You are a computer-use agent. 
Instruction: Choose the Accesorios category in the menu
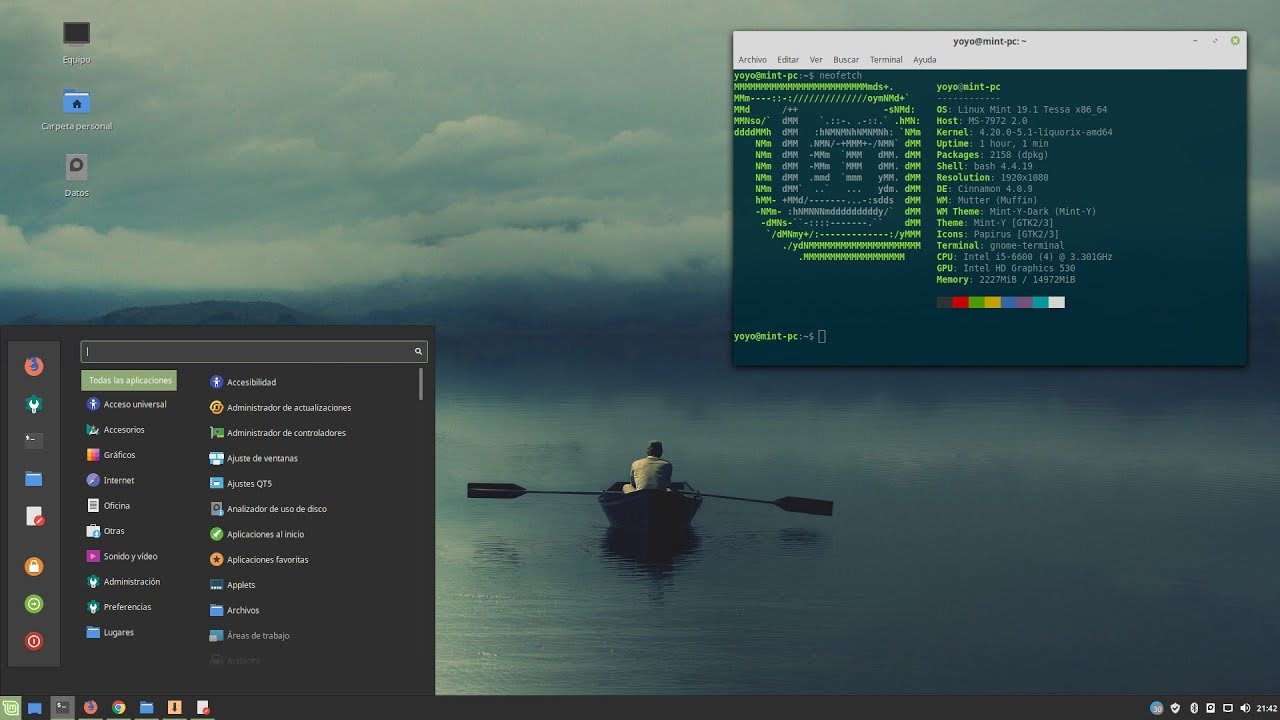click(124, 429)
